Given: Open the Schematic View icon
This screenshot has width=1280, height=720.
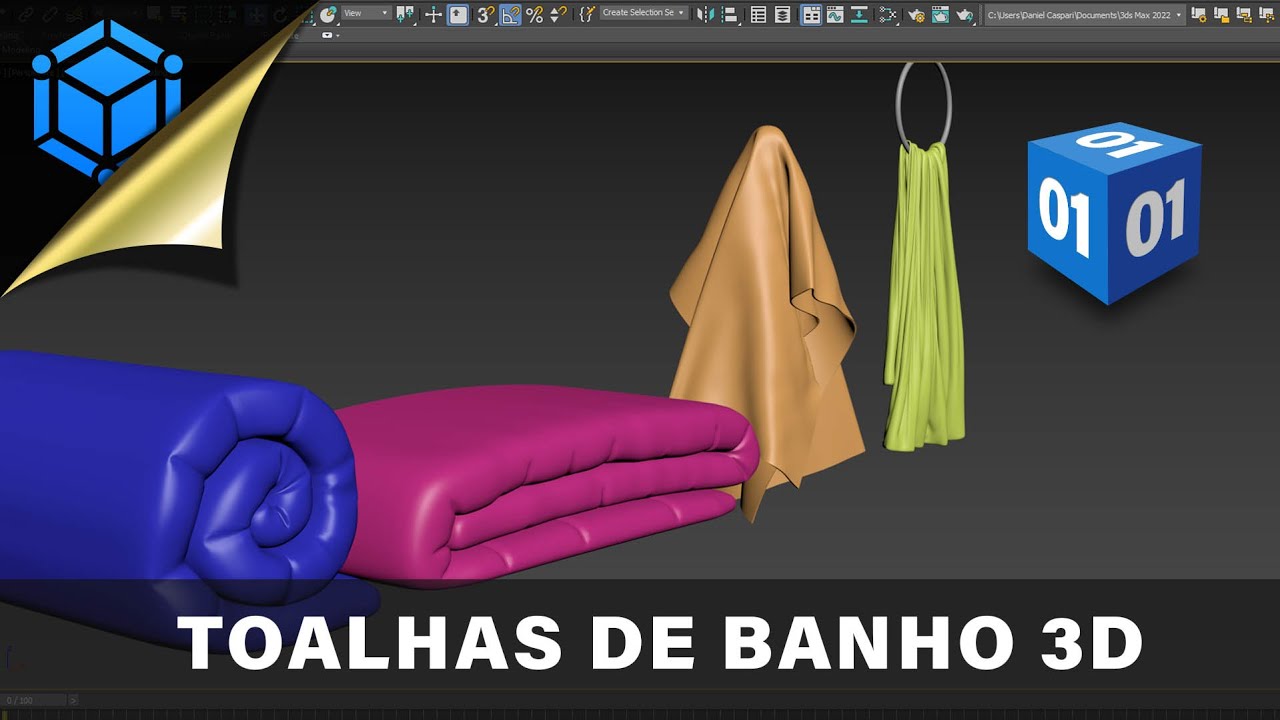Looking at the screenshot, I should 859,14.
